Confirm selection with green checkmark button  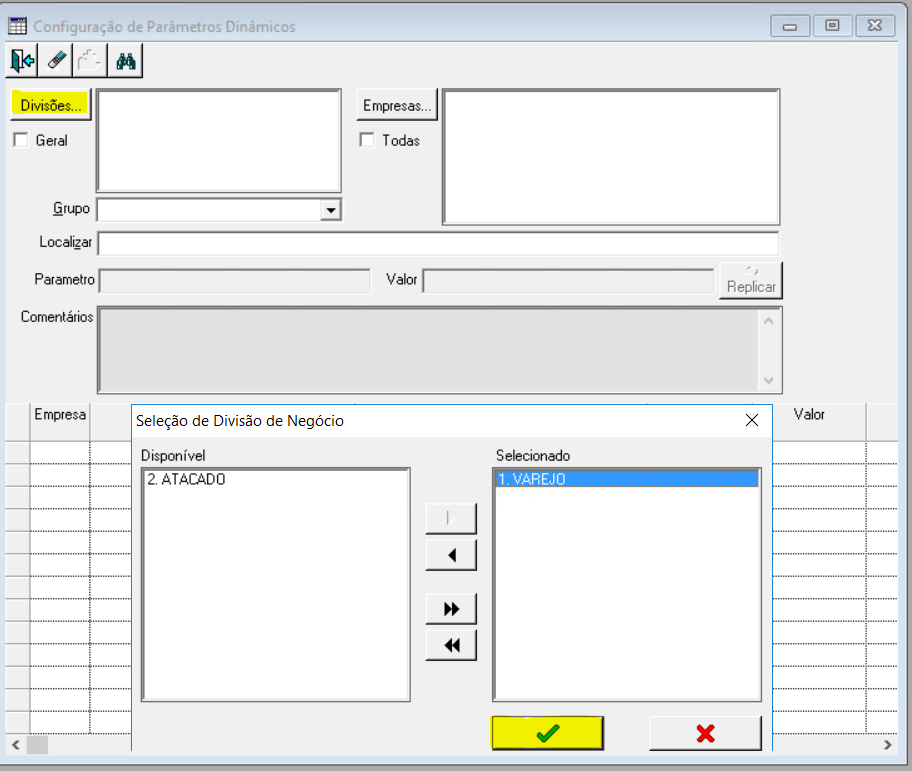point(547,733)
